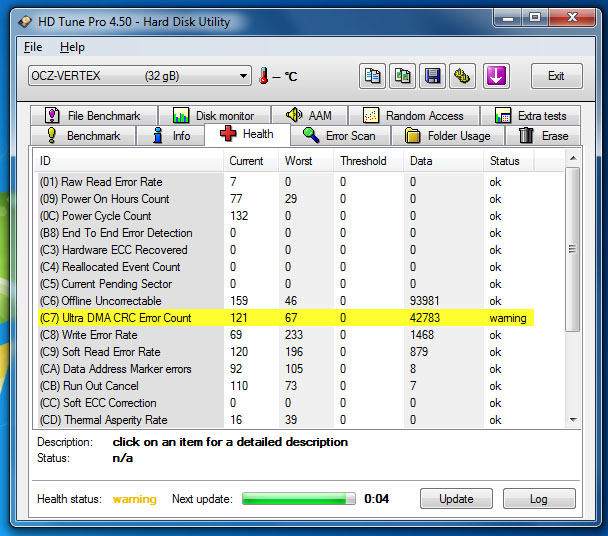
Task: Select the (C9) Soft Read Error Rate row
Action: pos(286,352)
